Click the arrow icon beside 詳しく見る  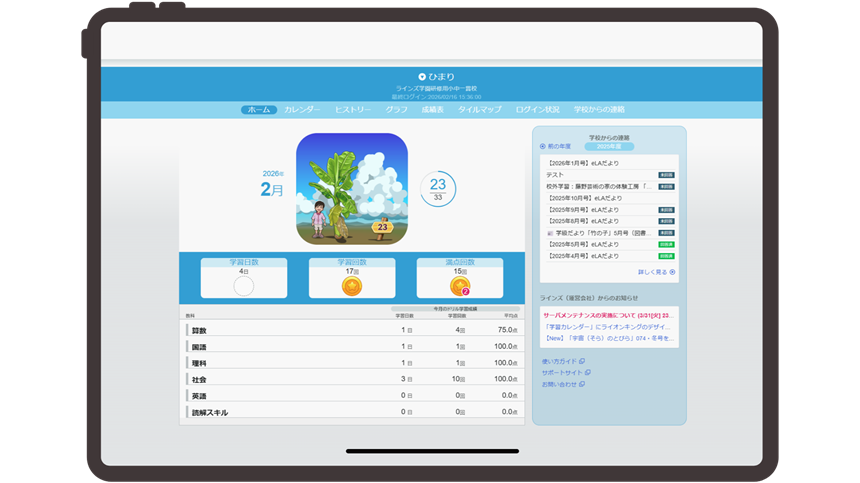click(x=673, y=272)
